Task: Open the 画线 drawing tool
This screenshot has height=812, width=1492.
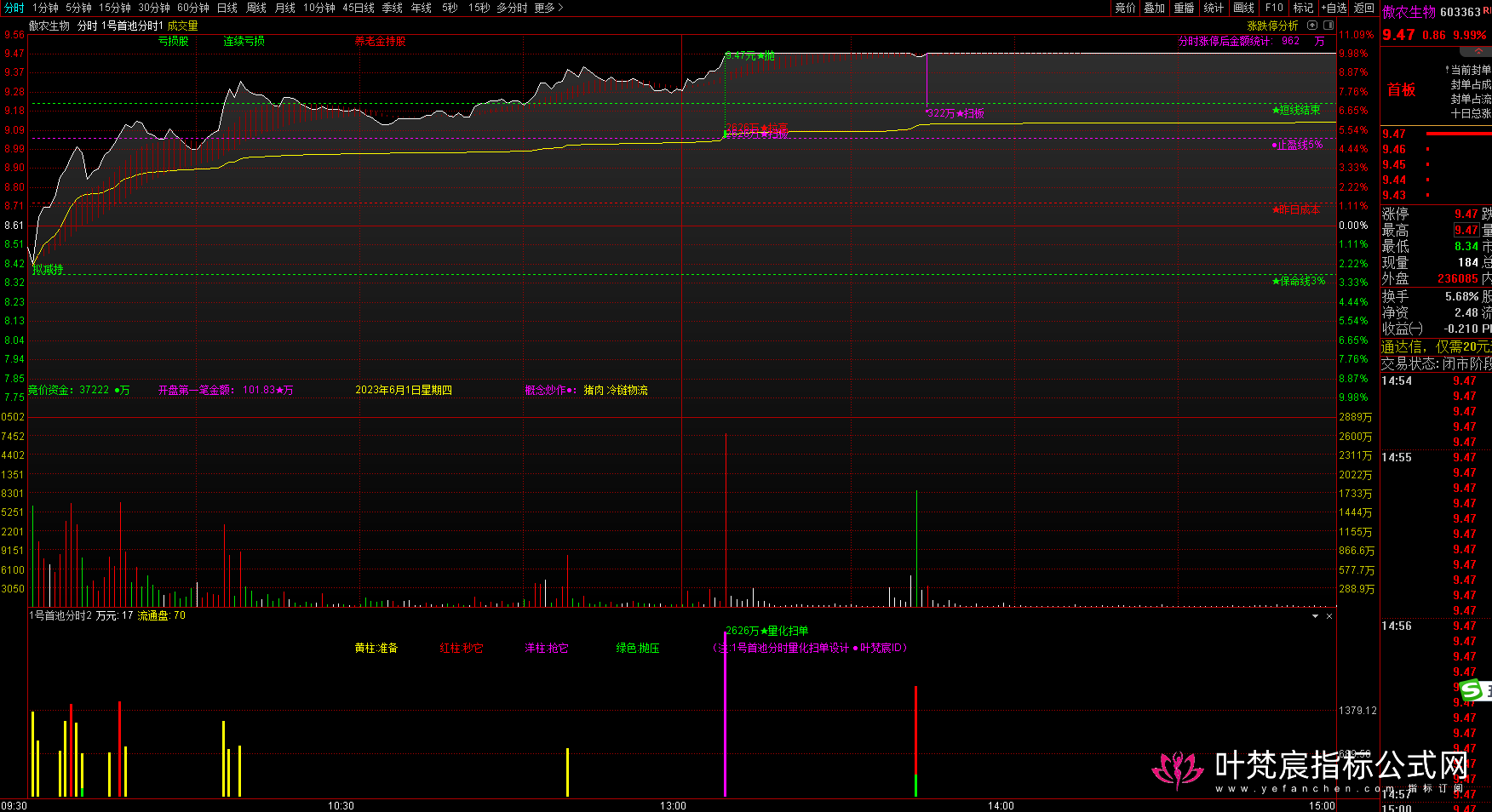Action: [1243, 8]
